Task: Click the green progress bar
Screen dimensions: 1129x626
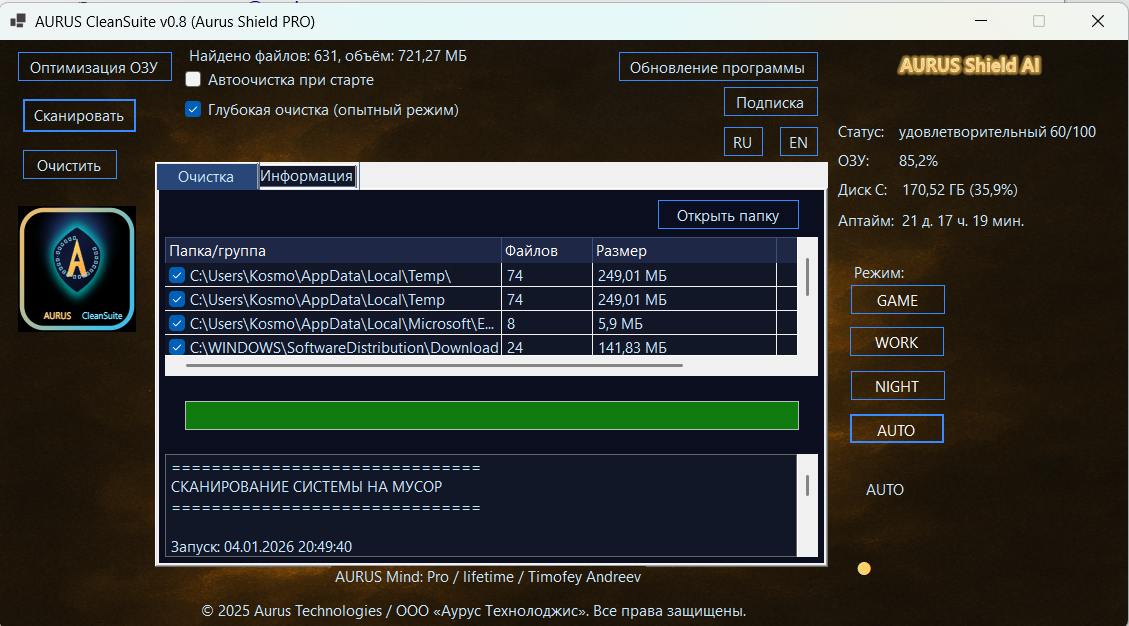Action: pos(492,416)
